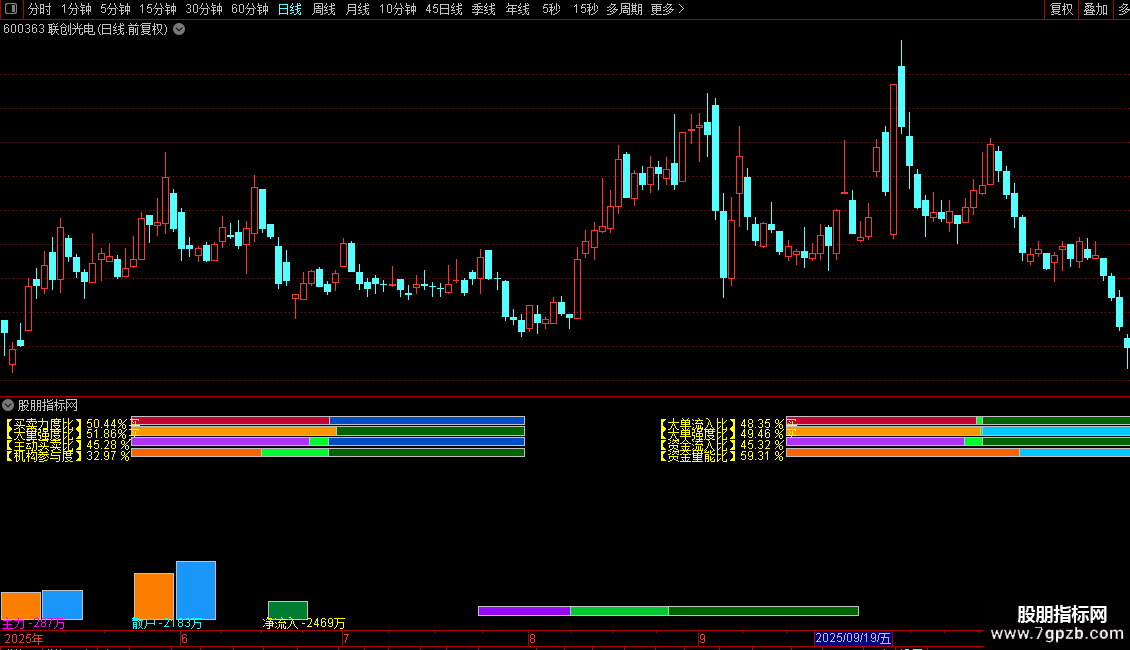This screenshot has width=1130, height=650.
Task: Open dropdown arrow beside 联创光电 title
Action: pyautogui.click(x=179, y=30)
